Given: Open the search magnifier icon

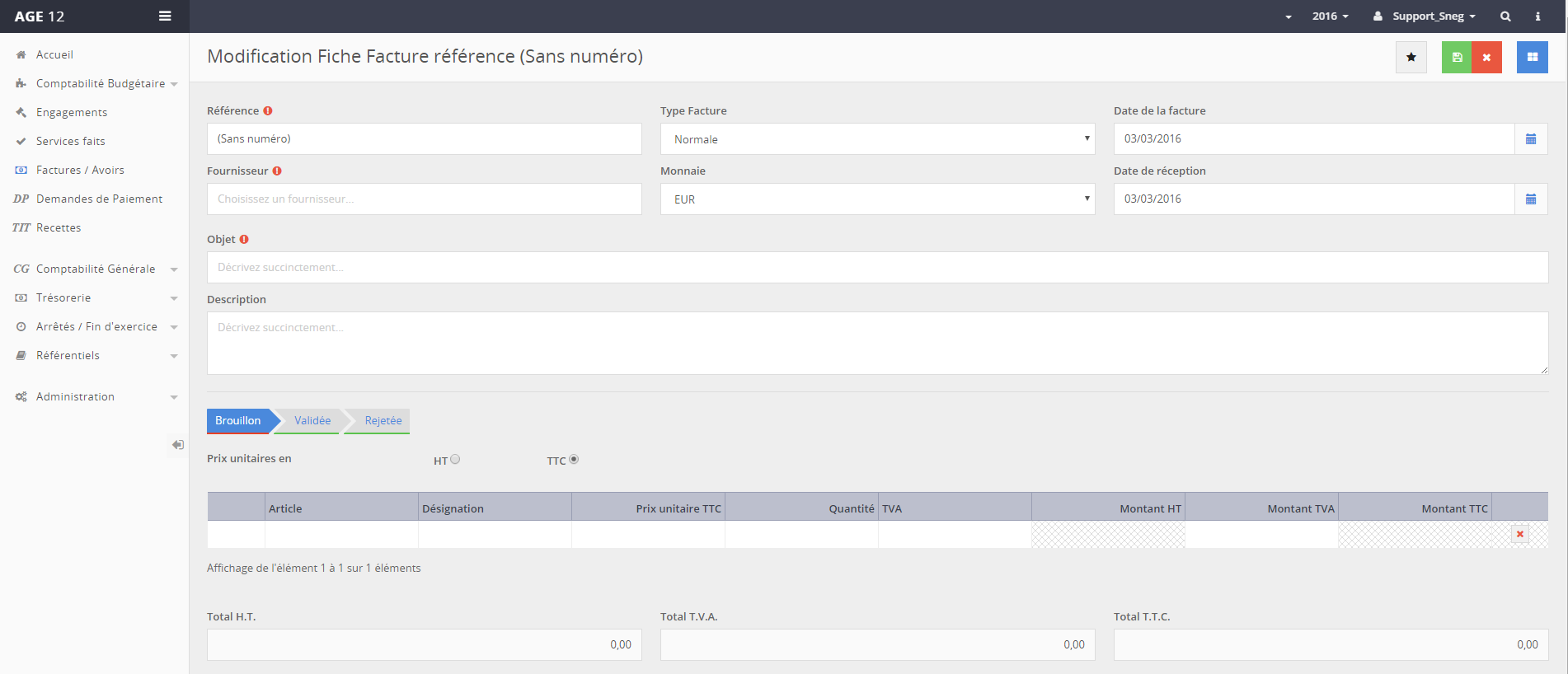Looking at the screenshot, I should coord(1505,16).
